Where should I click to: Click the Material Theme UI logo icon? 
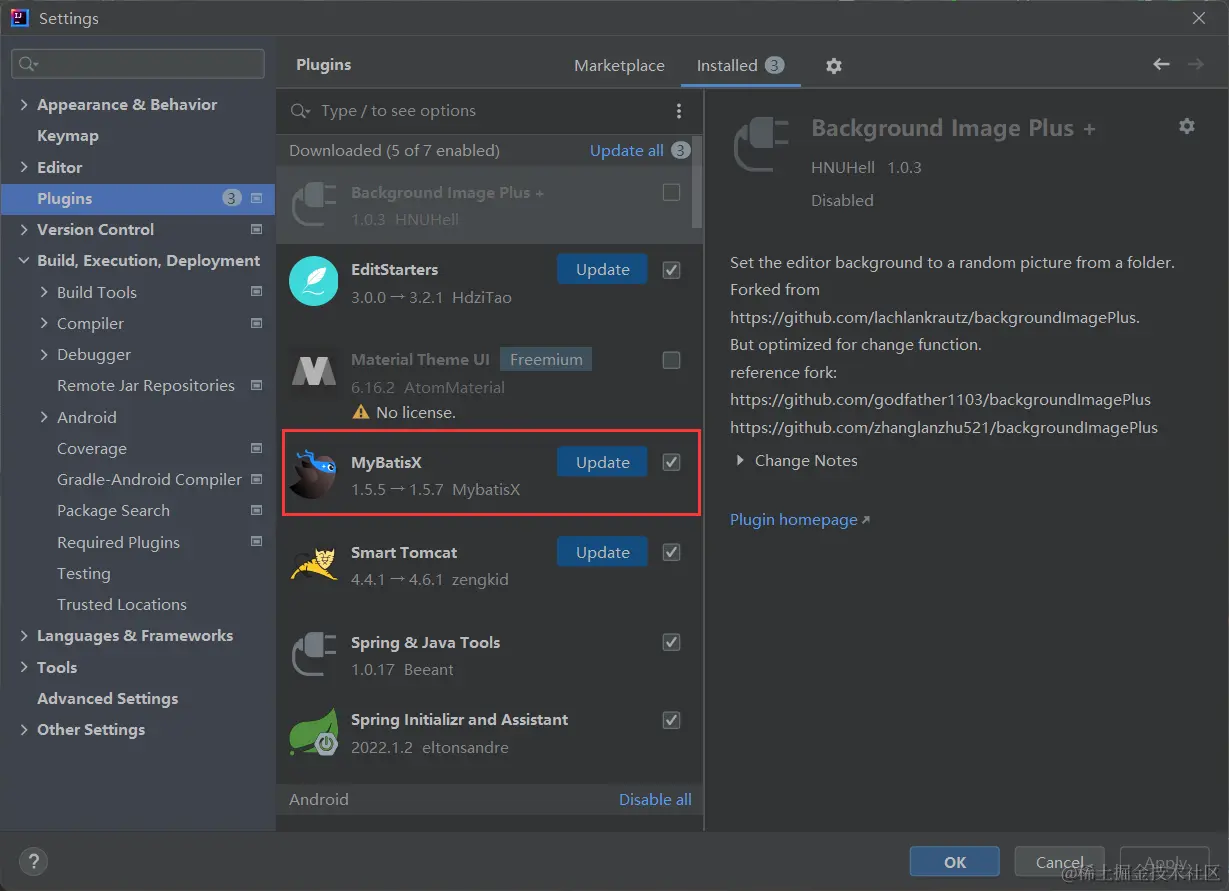coord(314,372)
